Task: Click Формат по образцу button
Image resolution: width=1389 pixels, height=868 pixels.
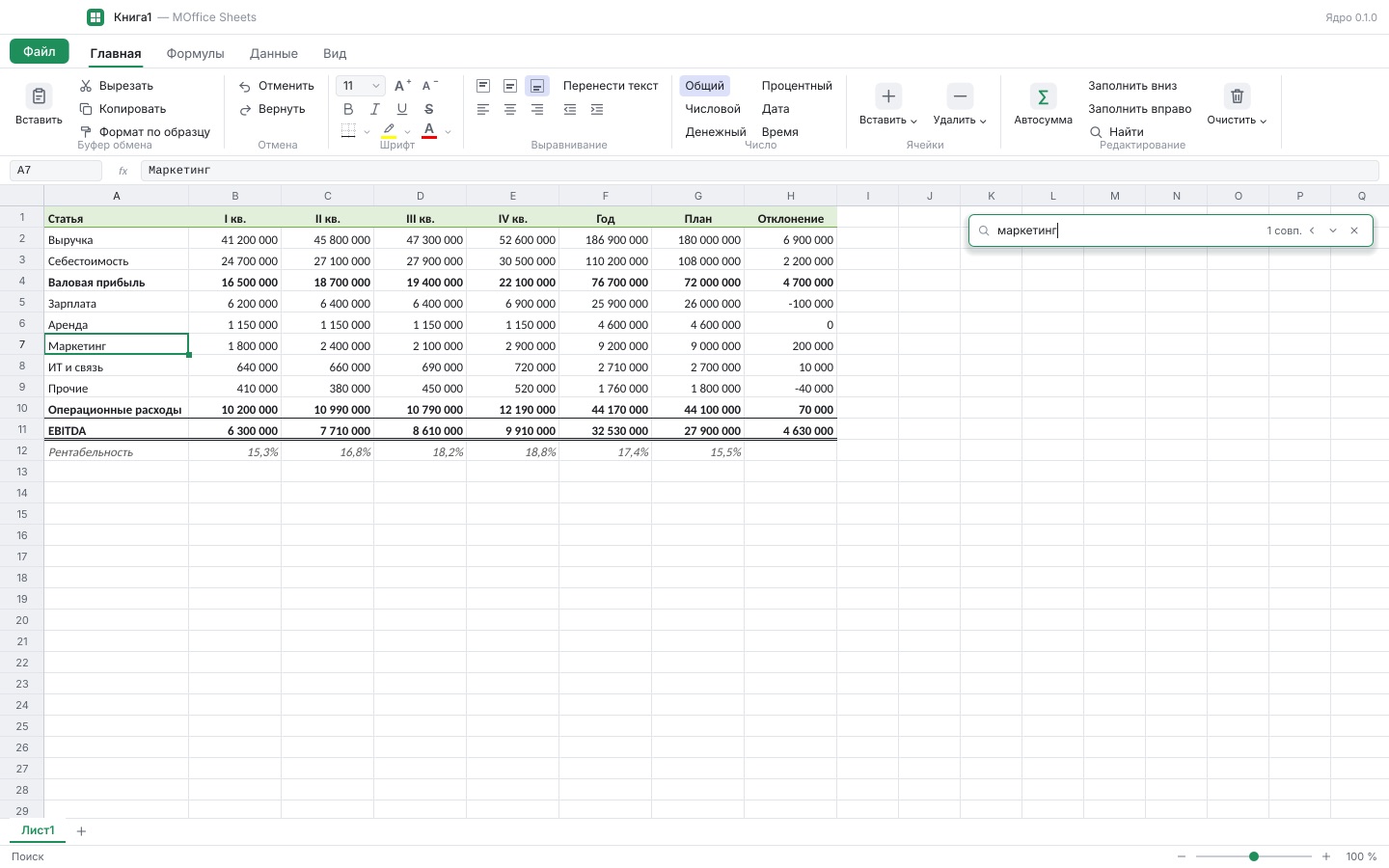Action: click(145, 132)
